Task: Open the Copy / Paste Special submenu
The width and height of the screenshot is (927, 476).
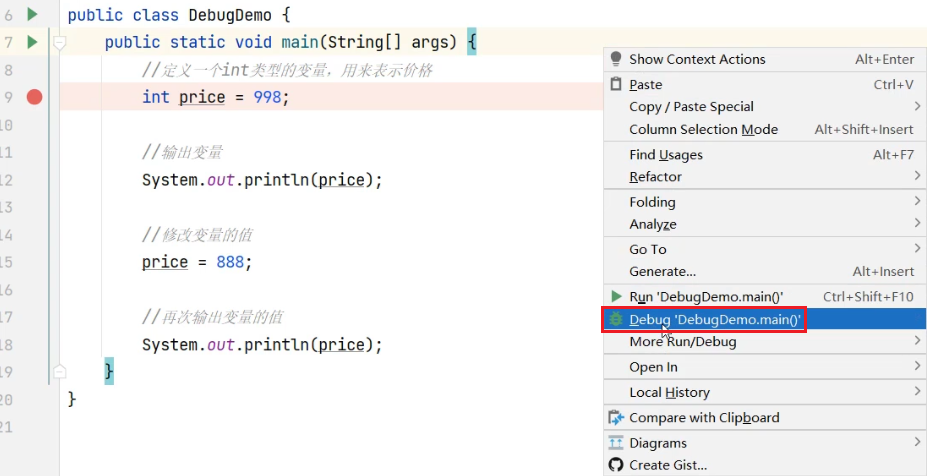Action: click(x=764, y=107)
